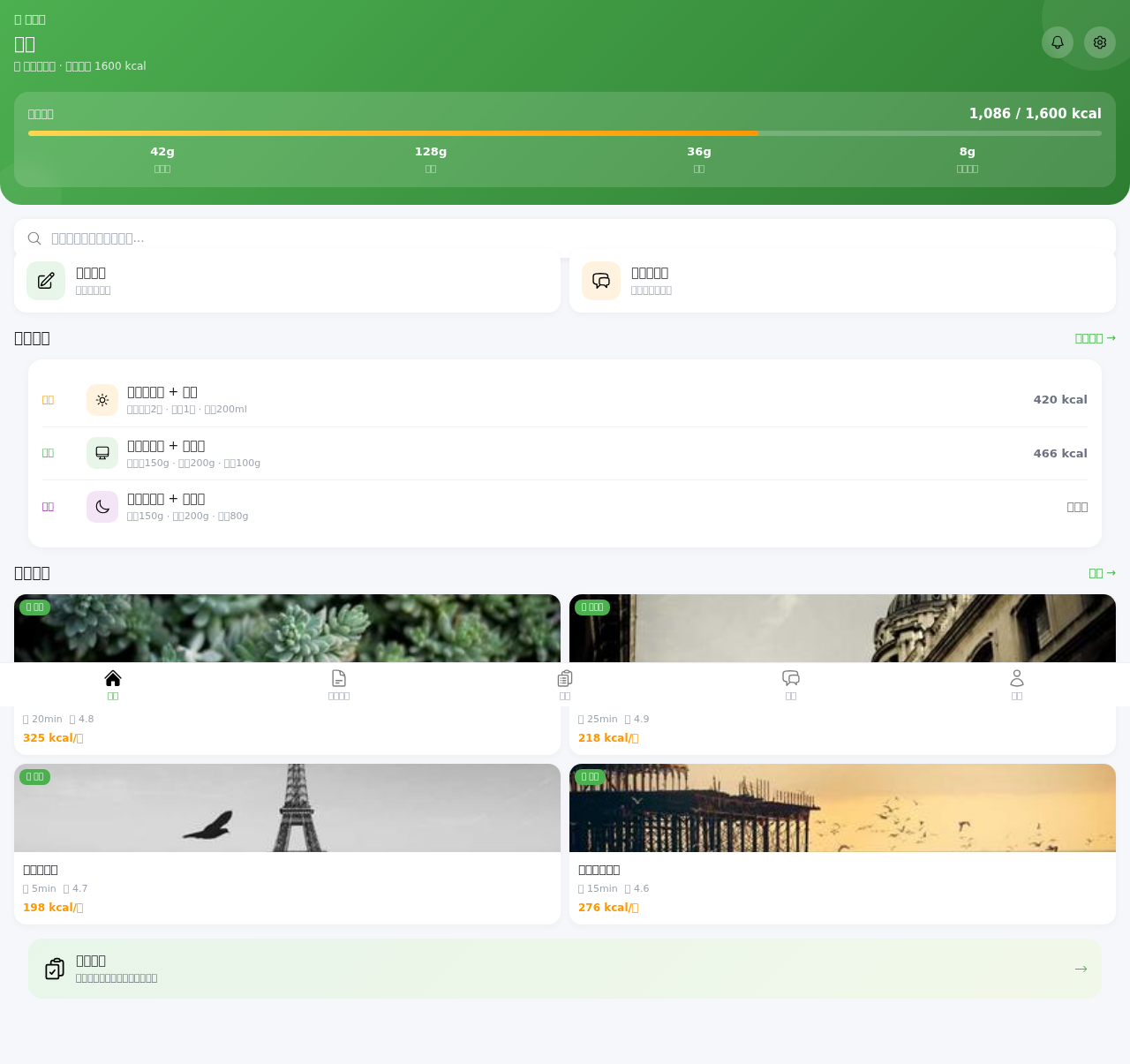The image size is (1130, 1064).
Task: Open the sunset pier recipe image
Action: click(x=842, y=808)
